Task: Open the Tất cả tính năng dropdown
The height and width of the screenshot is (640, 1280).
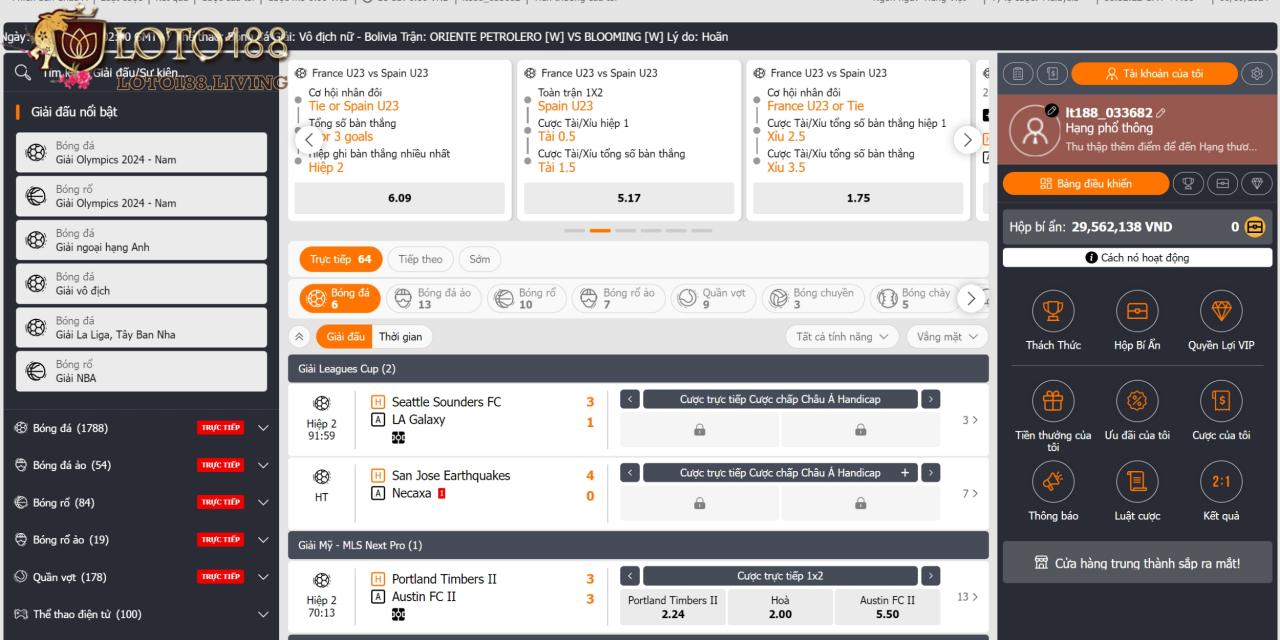Action: click(842, 337)
